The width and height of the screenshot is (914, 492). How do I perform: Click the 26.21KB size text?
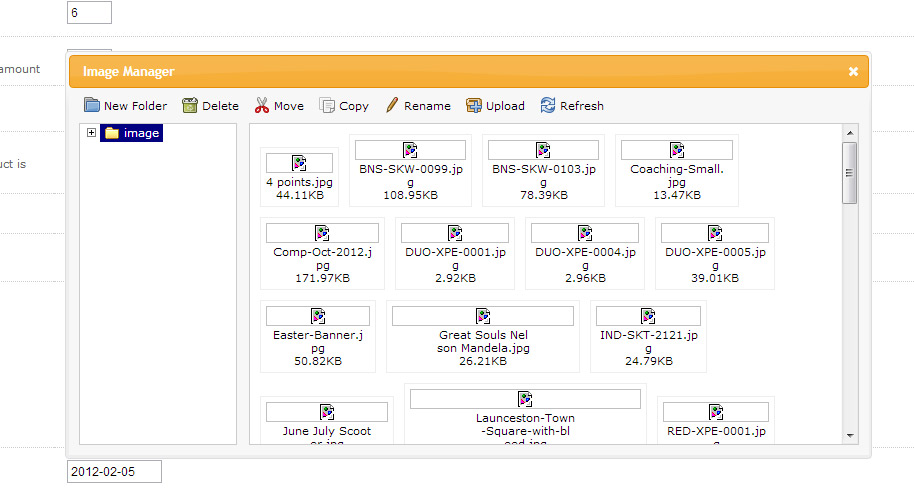click(483, 361)
